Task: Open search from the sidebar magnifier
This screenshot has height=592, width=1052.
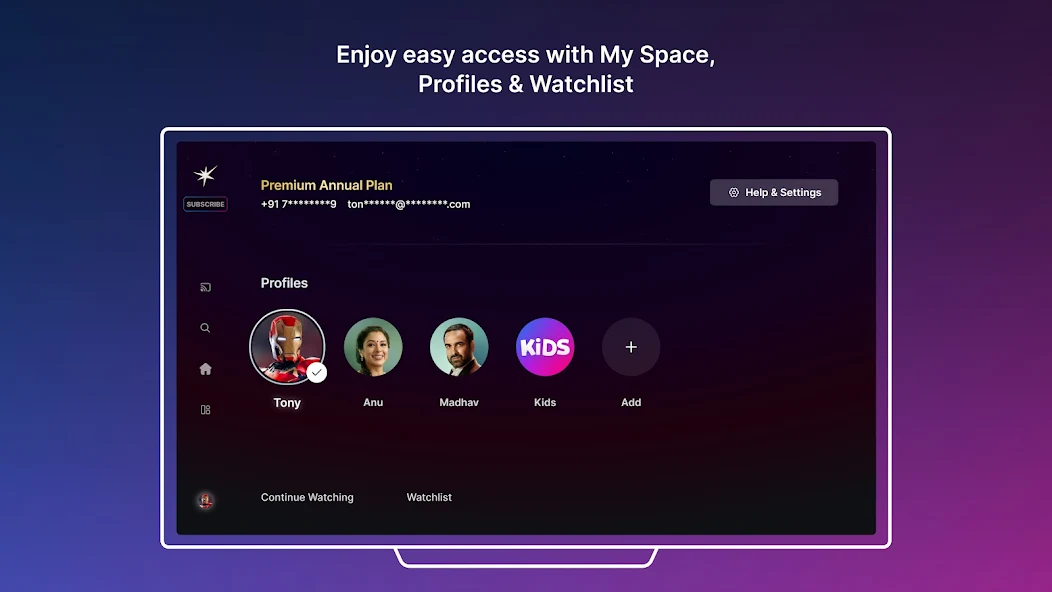Action: coord(205,328)
